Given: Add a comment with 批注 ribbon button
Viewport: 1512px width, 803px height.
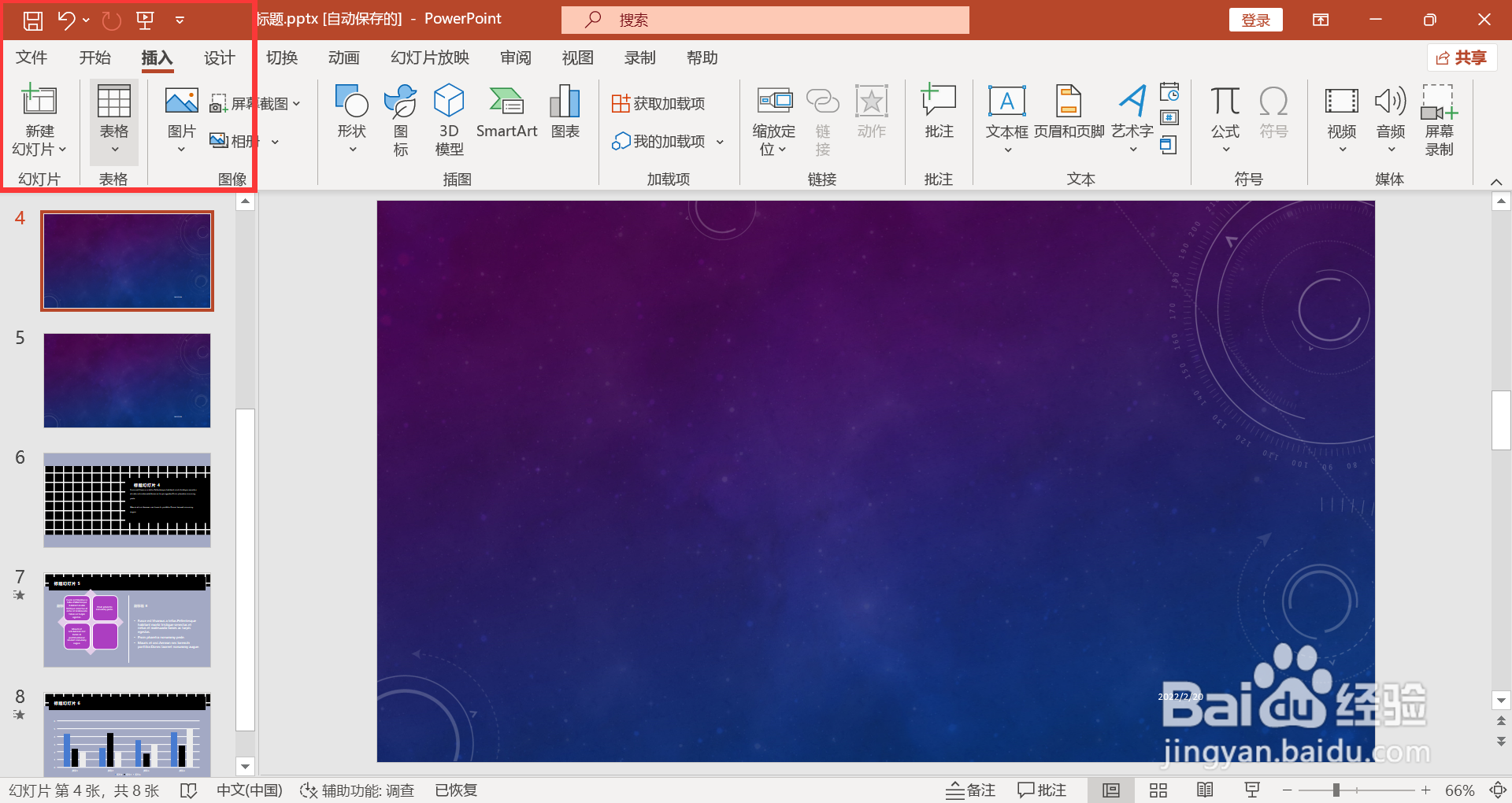Looking at the screenshot, I should [939, 113].
